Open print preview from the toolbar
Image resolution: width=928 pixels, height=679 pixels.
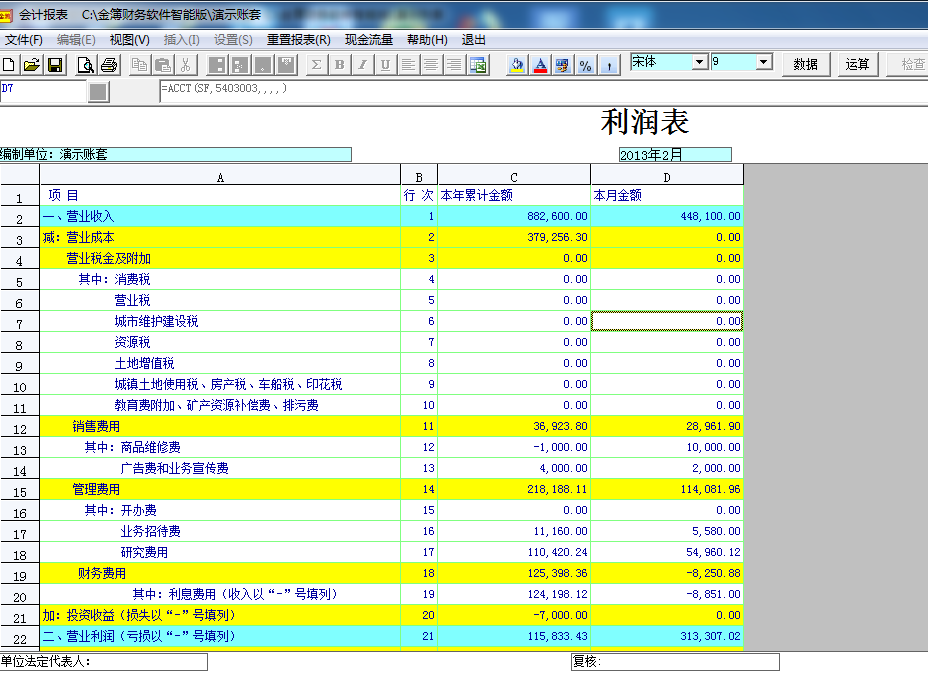pyautogui.click(x=86, y=65)
